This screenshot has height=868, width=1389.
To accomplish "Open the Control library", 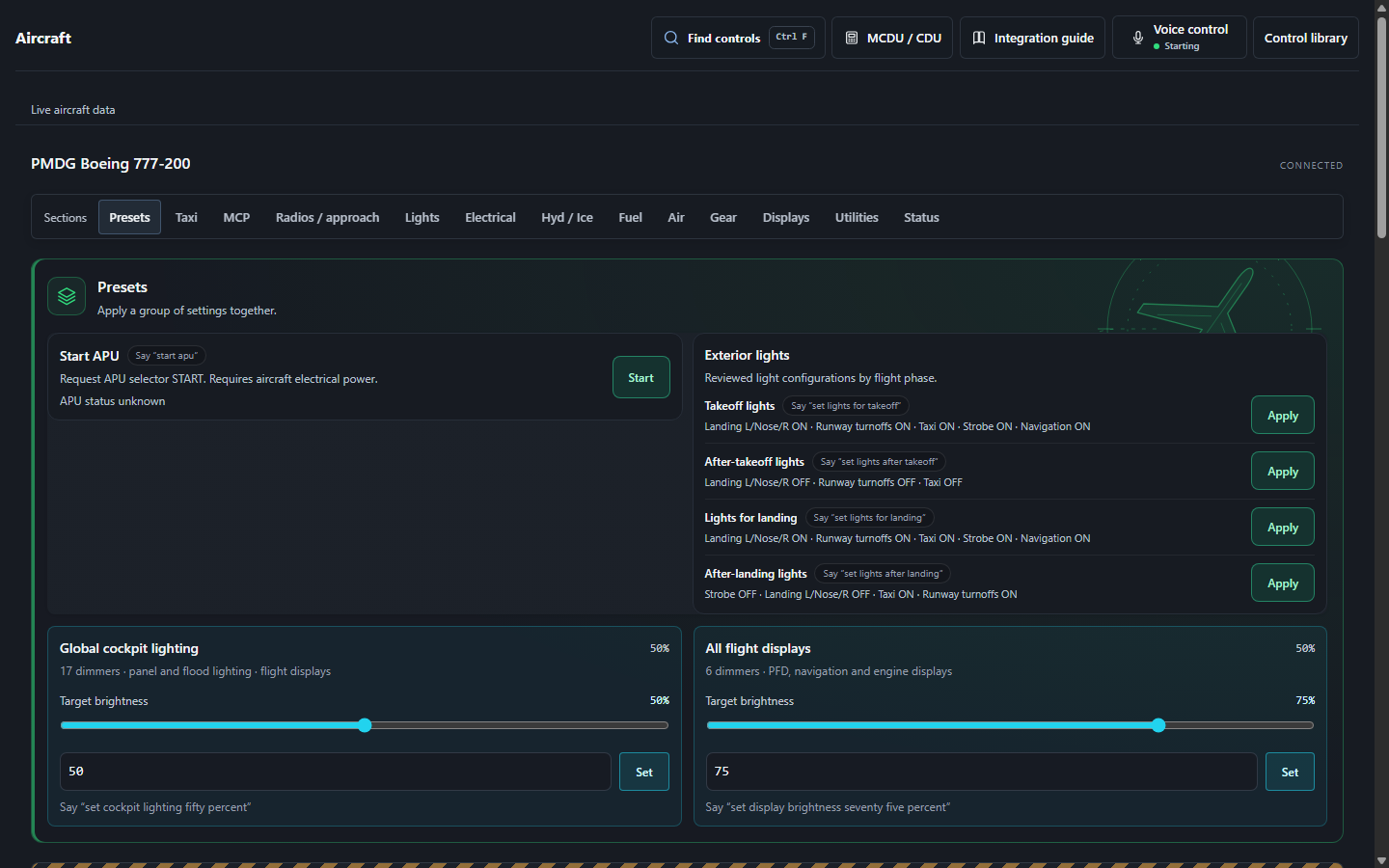I will pos(1305,38).
